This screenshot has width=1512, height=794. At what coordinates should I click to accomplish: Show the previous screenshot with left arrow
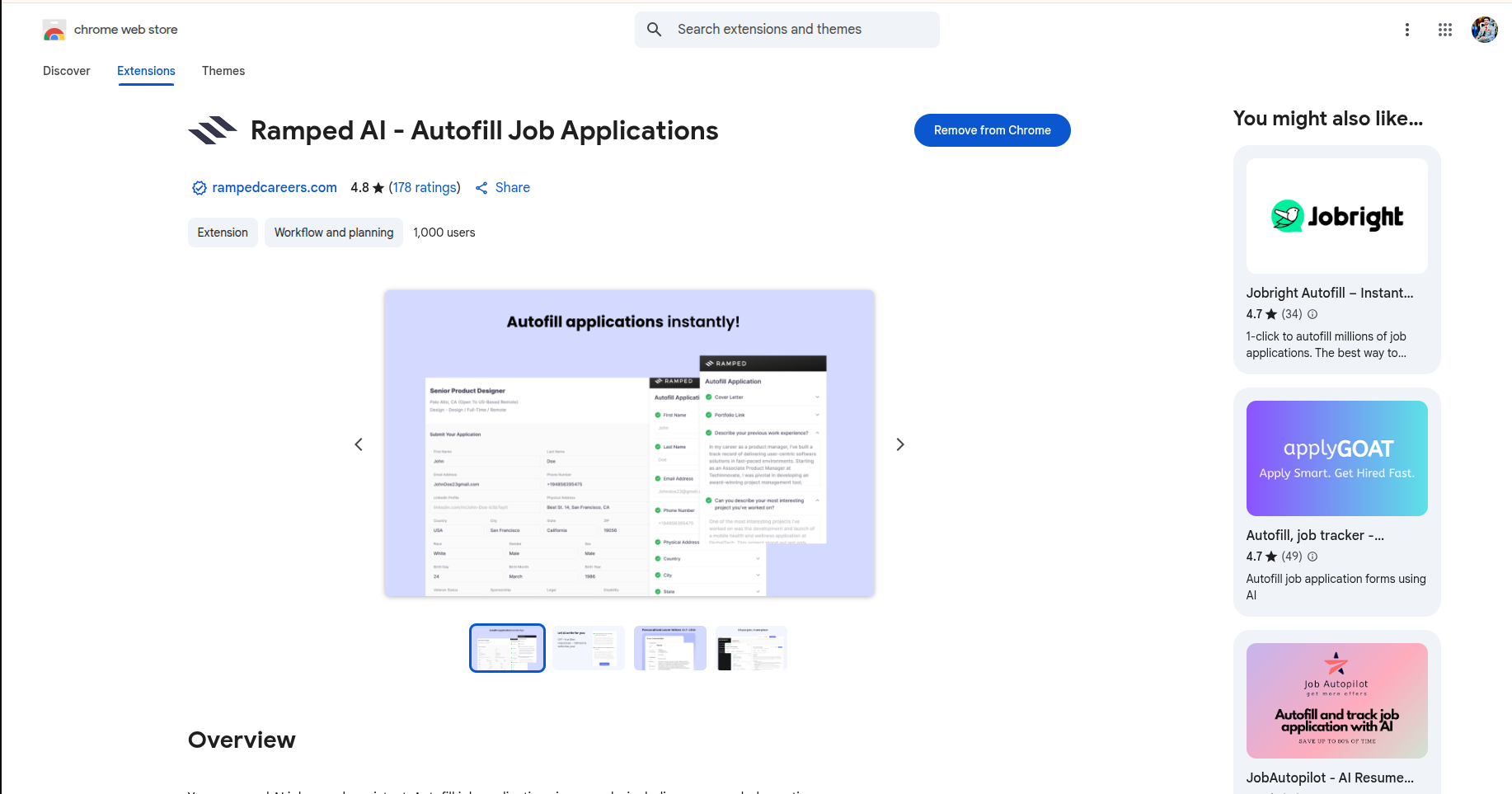(x=359, y=444)
